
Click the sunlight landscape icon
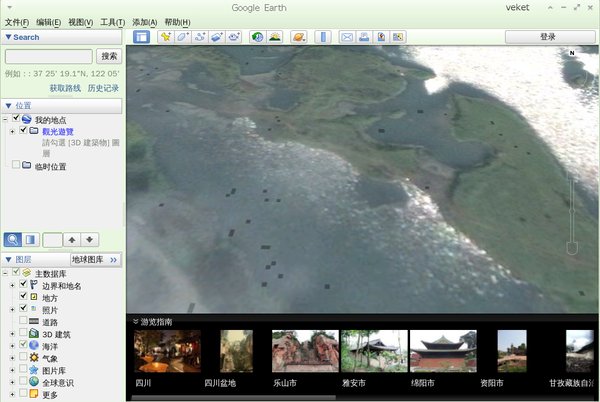274,37
